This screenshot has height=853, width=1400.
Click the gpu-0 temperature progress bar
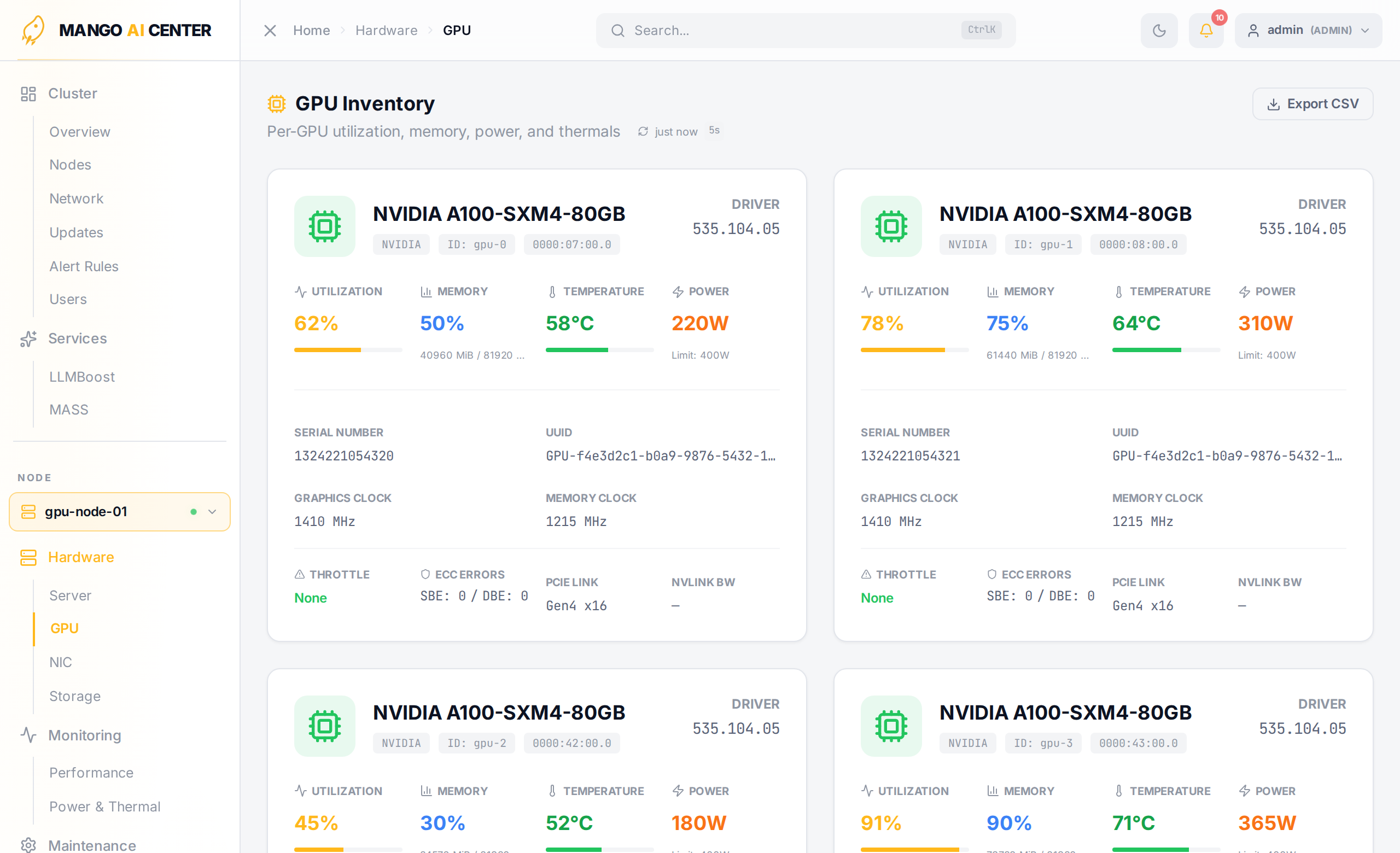point(600,350)
